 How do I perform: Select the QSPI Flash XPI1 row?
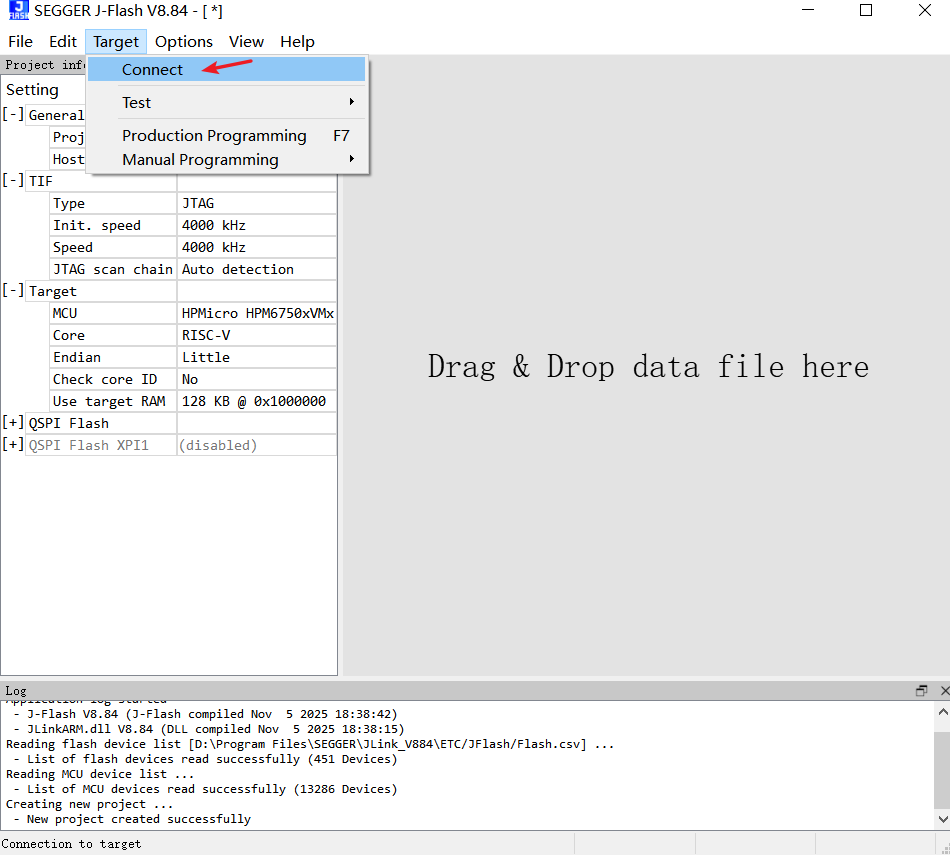[x=101, y=445]
